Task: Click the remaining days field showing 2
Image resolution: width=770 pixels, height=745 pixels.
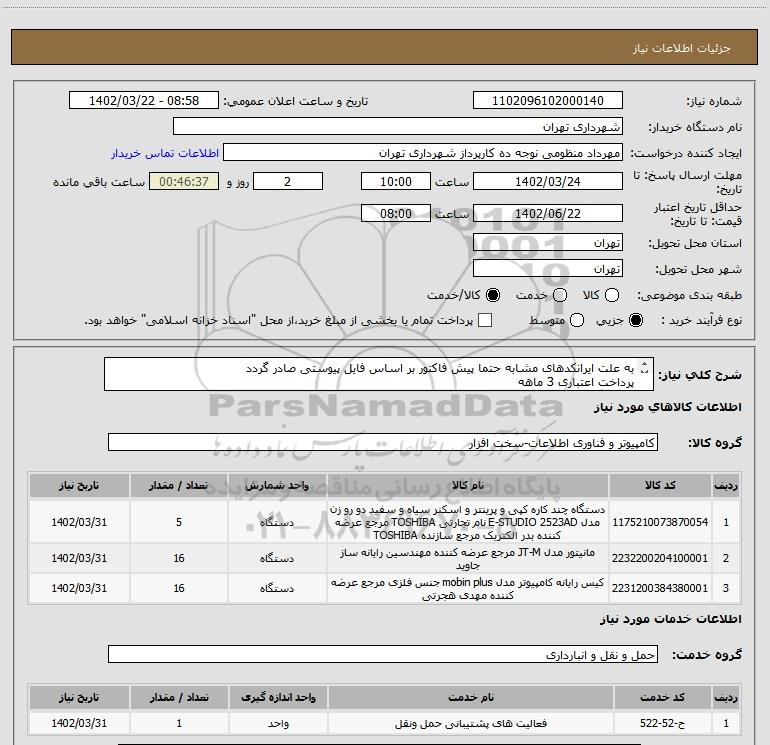Action: [x=288, y=181]
